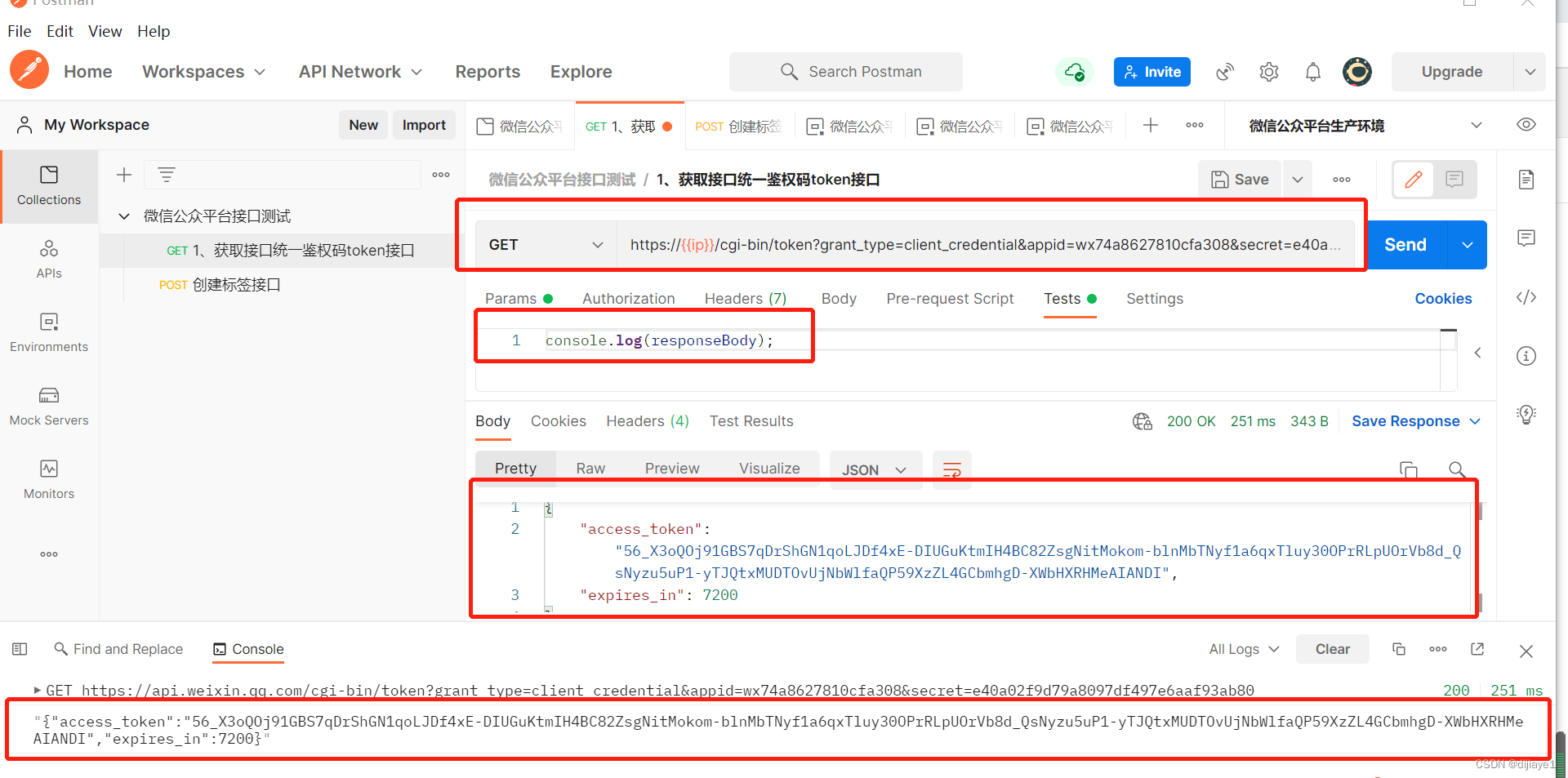Clear the console logs
This screenshot has height=778, width=1568.
tap(1332, 649)
